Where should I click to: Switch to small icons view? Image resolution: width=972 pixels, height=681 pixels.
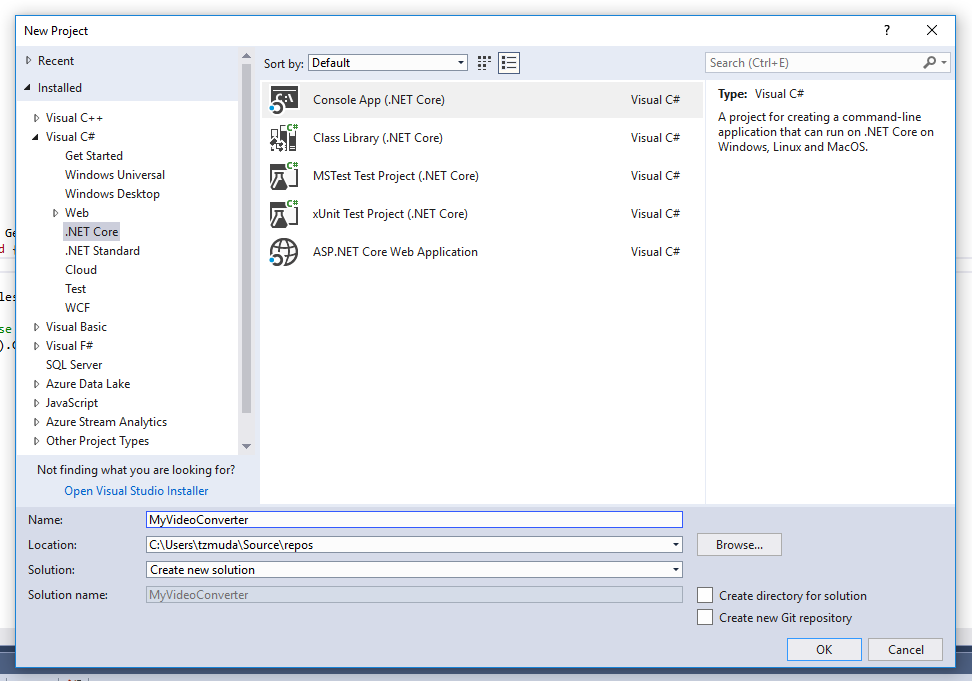(484, 63)
